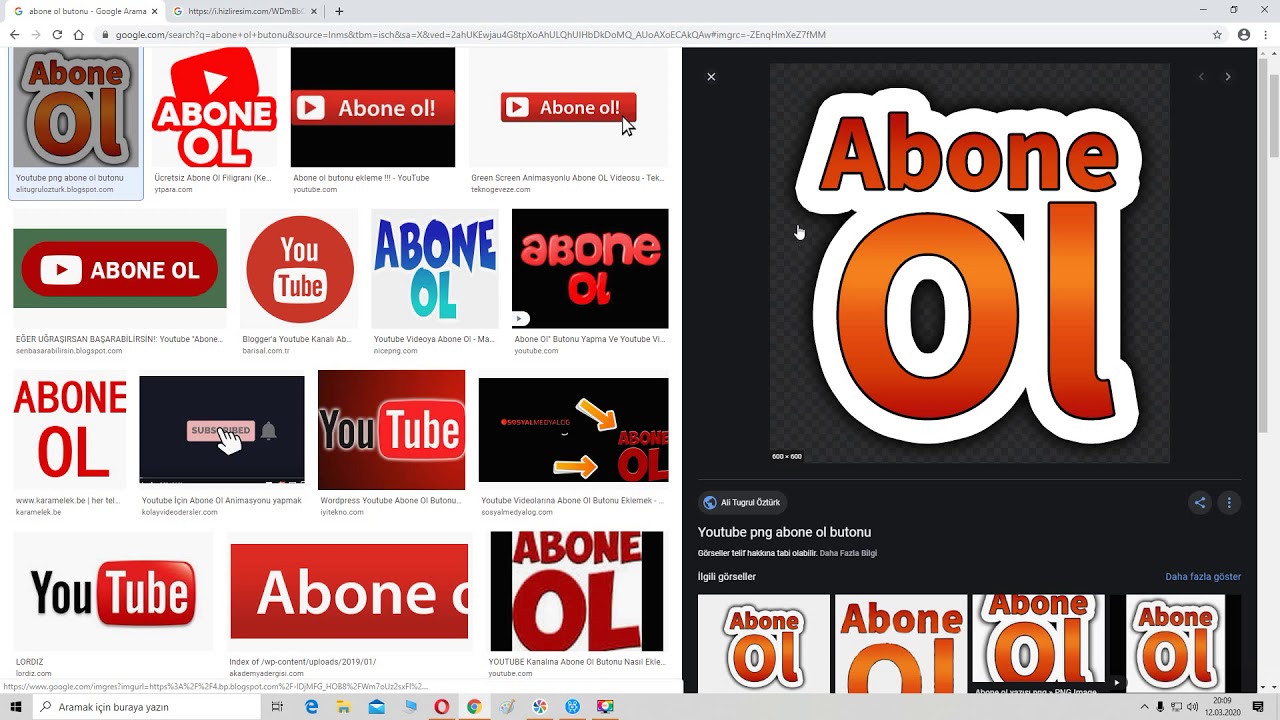Click the address bar URL

[470, 34]
